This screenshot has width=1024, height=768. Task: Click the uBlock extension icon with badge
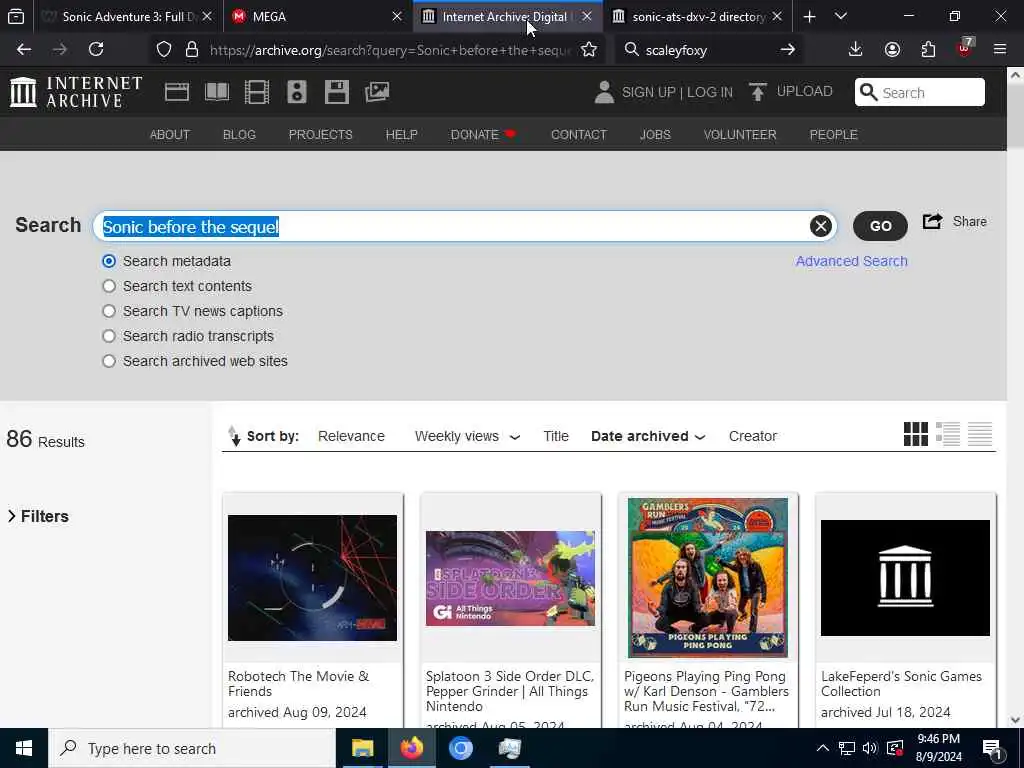pyautogui.click(x=965, y=48)
